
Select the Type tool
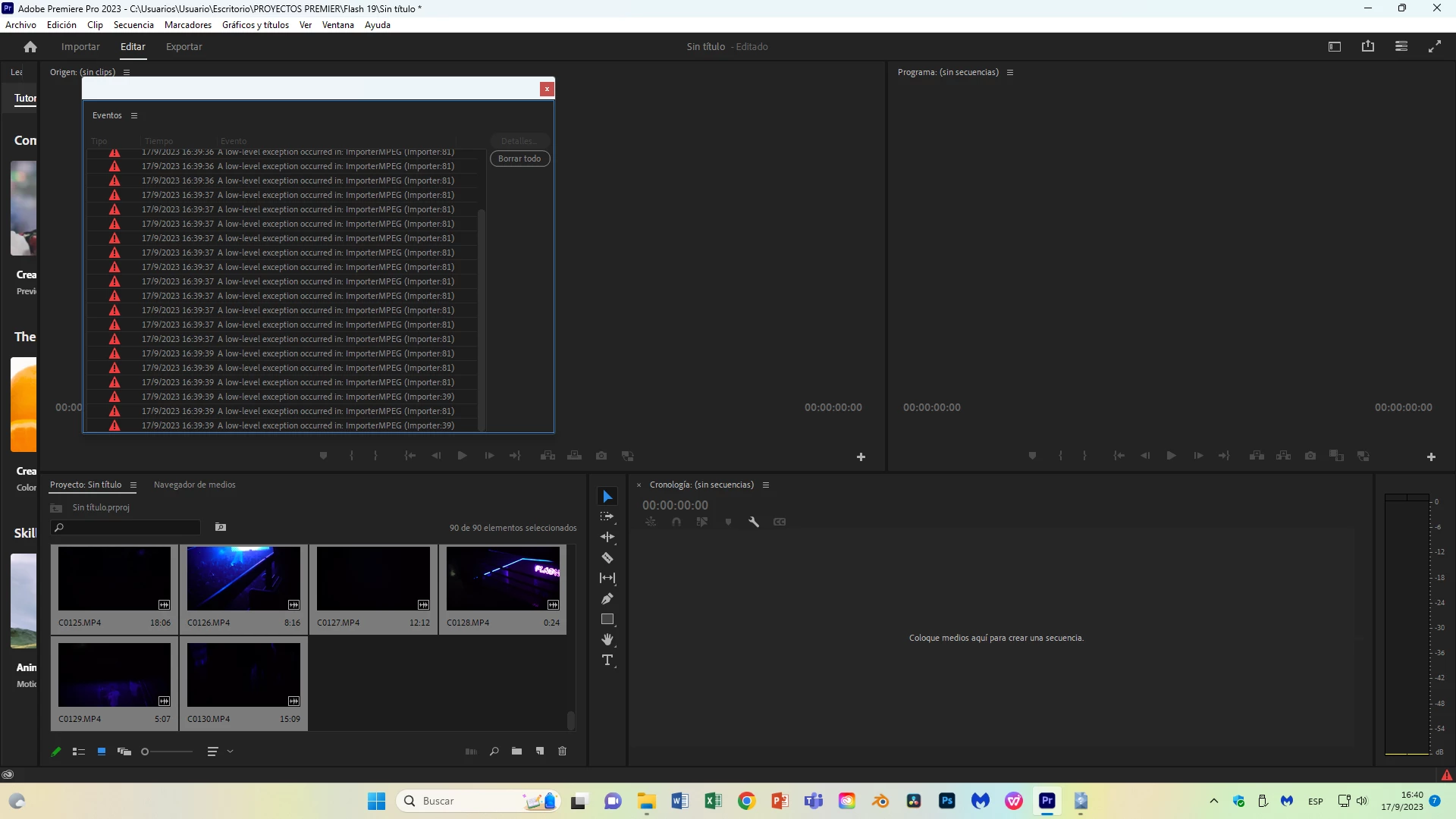(x=607, y=661)
